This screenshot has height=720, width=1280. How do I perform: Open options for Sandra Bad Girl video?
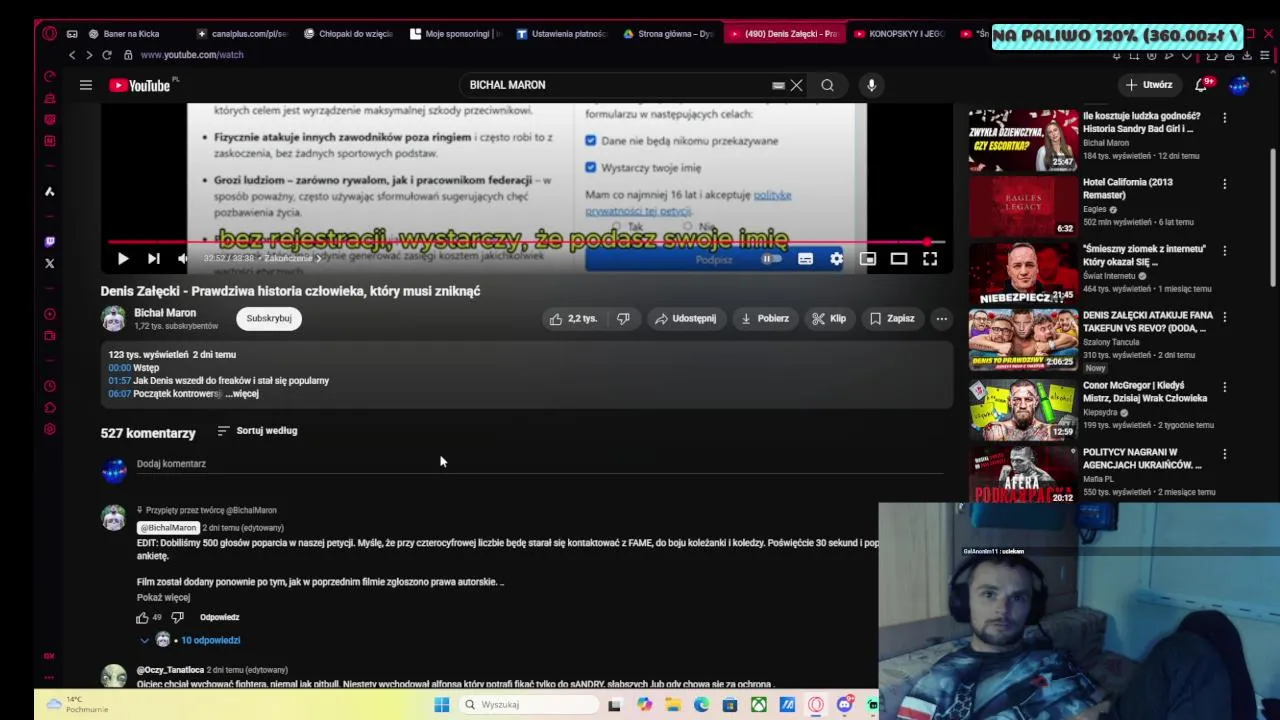click(1224, 118)
